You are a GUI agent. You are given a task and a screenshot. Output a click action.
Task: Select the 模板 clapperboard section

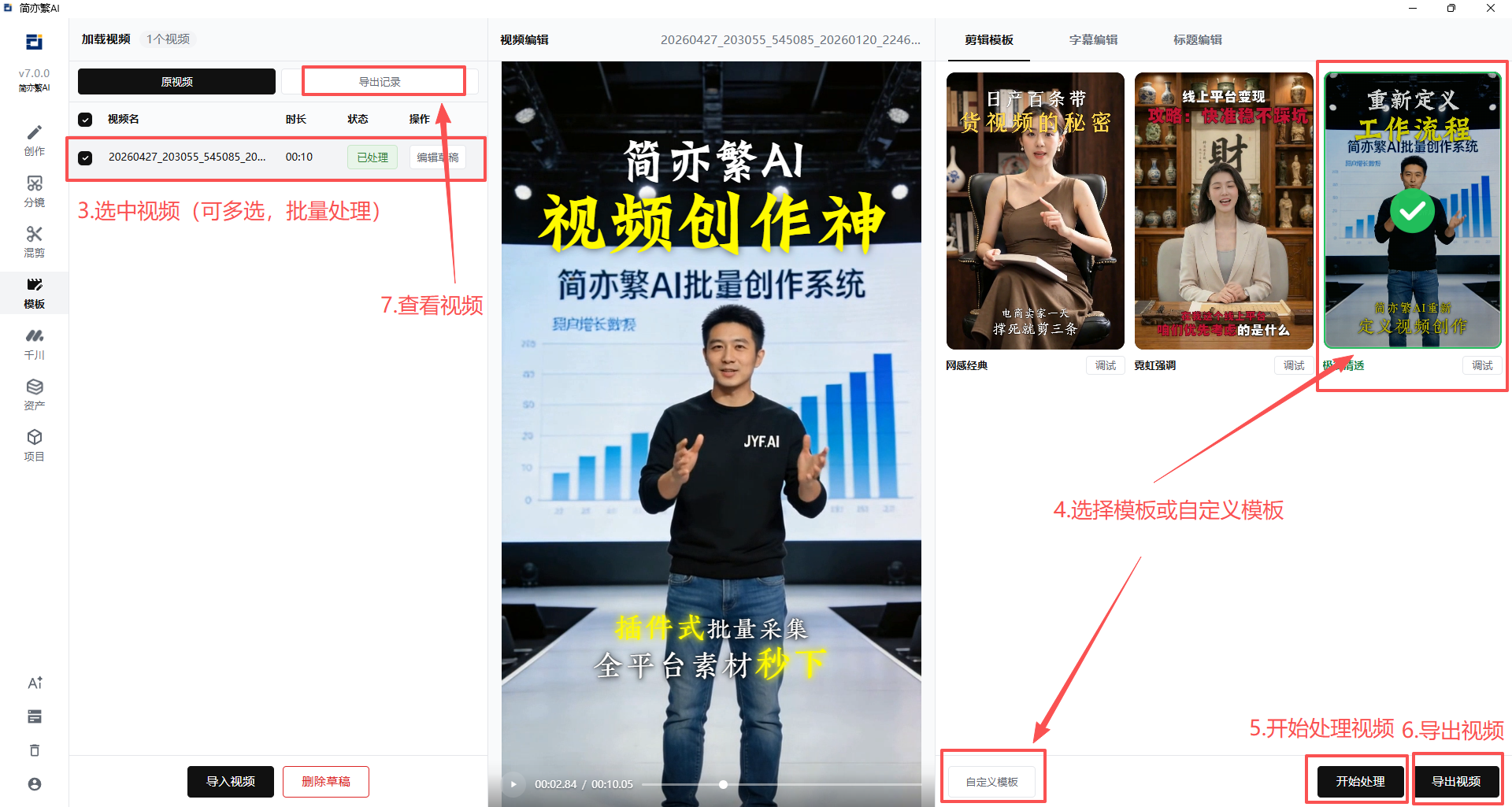pyautogui.click(x=34, y=293)
